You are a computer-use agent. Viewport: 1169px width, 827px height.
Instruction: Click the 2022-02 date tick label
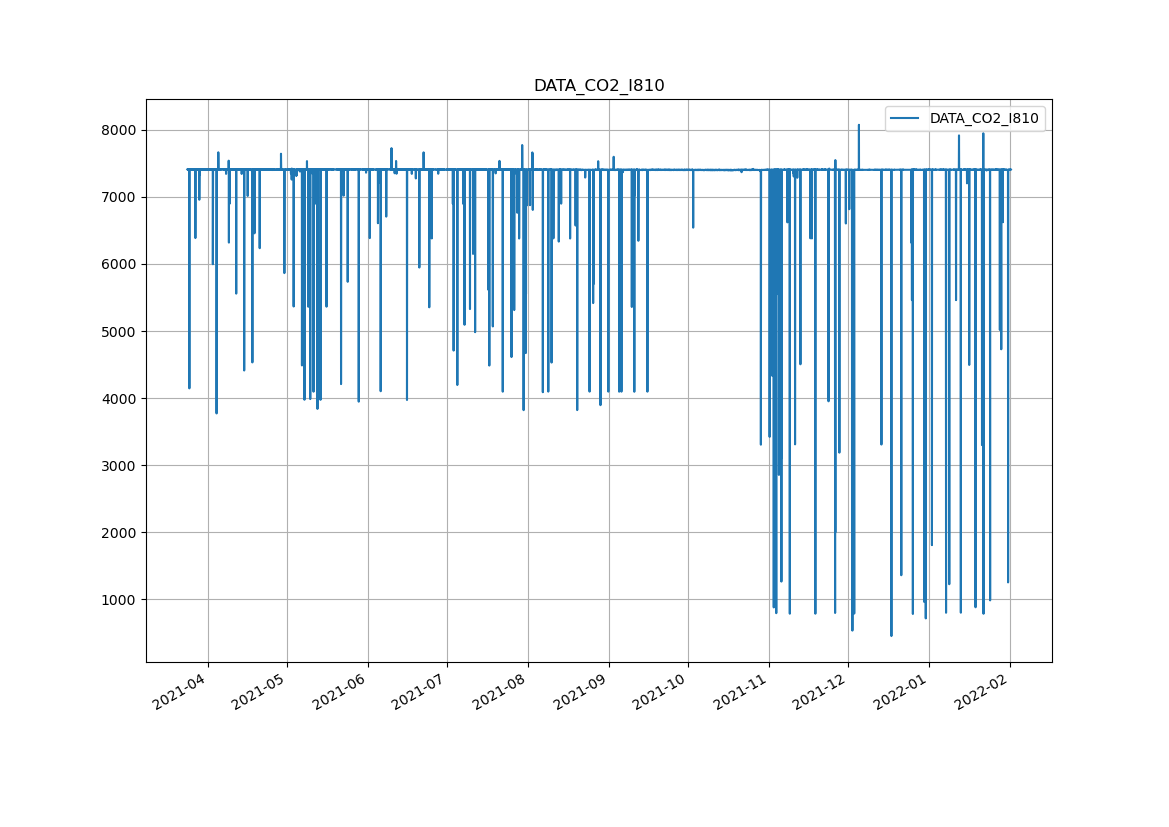coord(984,692)
